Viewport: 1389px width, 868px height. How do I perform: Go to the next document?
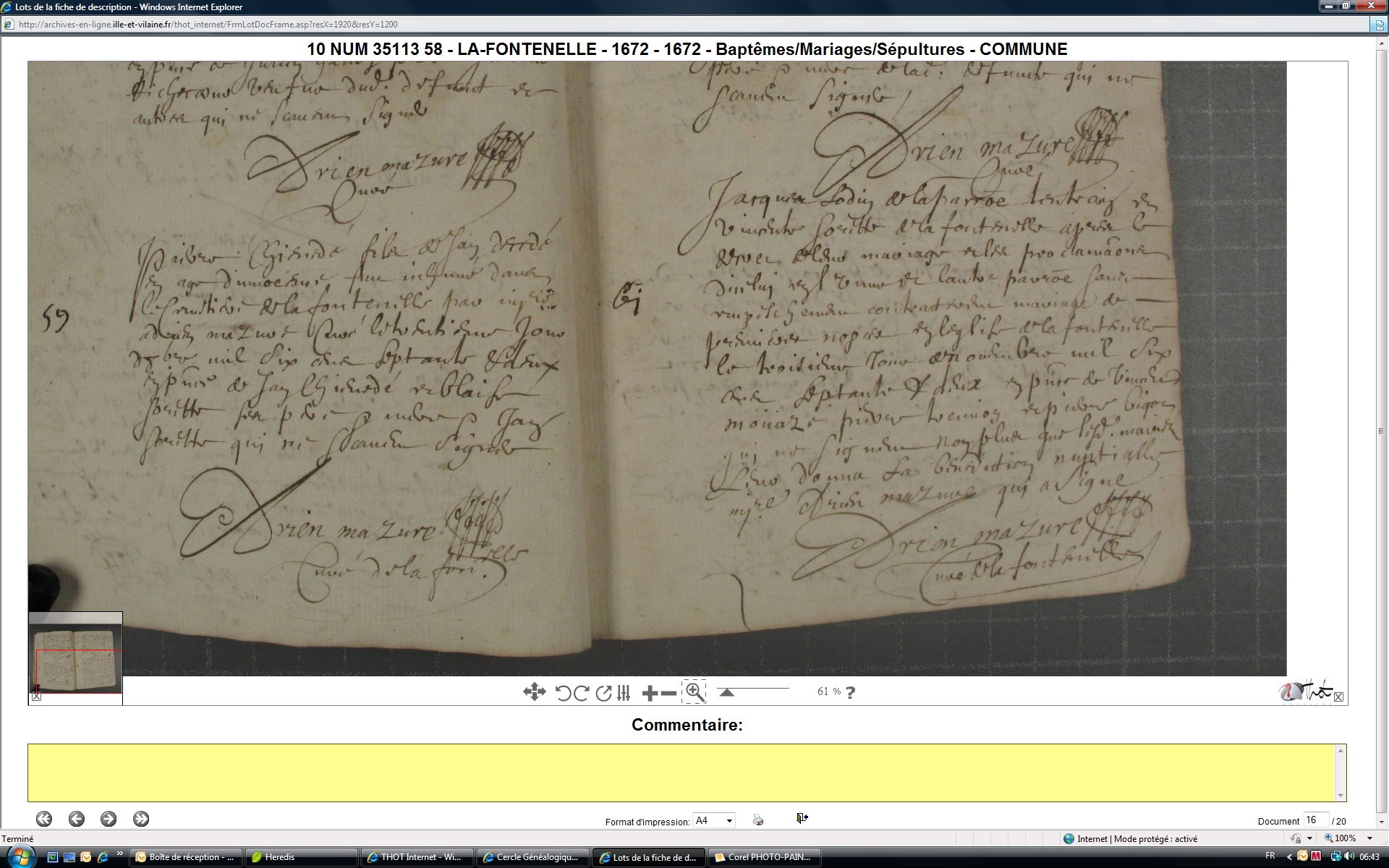pyautogui.click(x=109, y=819)
